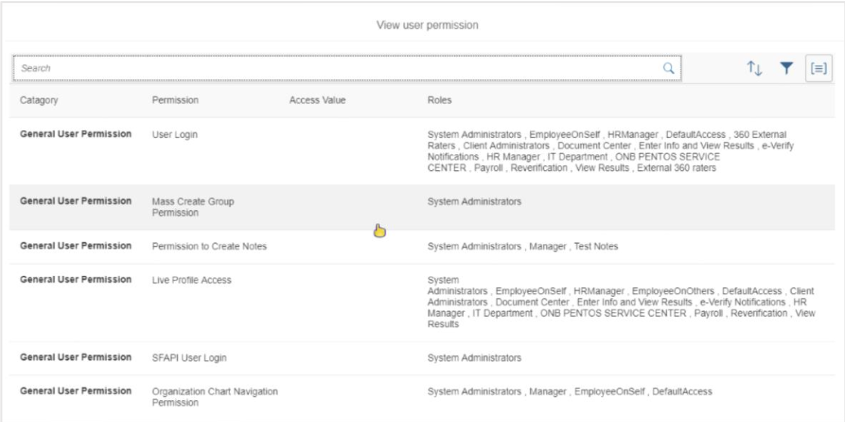The height and width of the screenshot is (422, 845).
Task: Click the roles list for User Login
Action: [x=610, y=151]
